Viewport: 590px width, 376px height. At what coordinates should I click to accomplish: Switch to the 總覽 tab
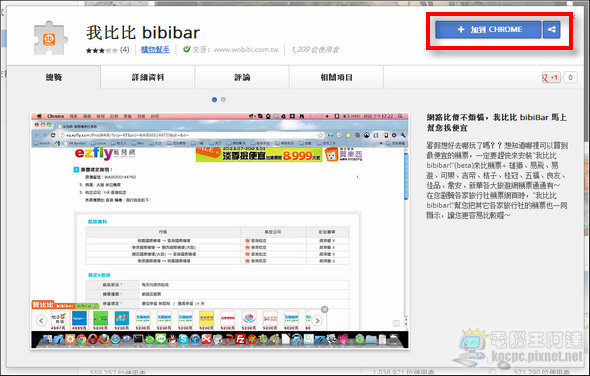[54, 77]
